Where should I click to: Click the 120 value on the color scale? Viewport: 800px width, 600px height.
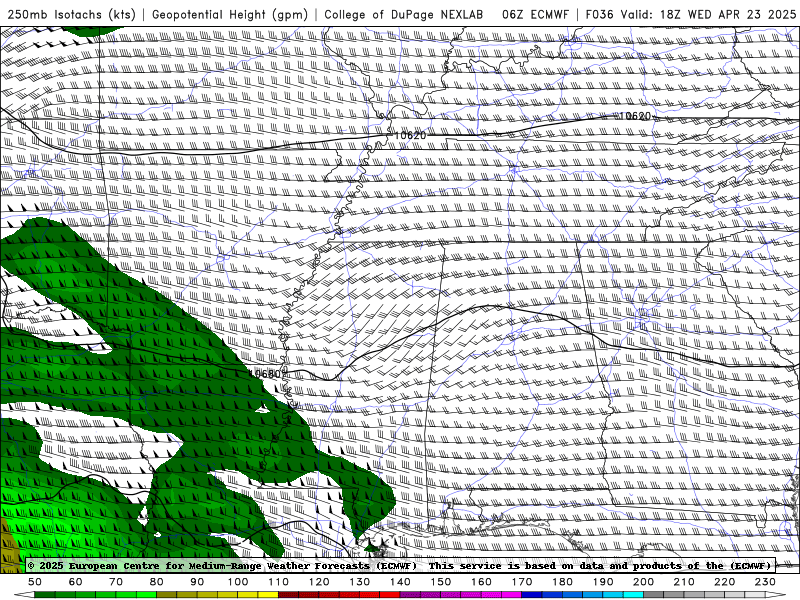pyautogui.click(x=319, y=582)
